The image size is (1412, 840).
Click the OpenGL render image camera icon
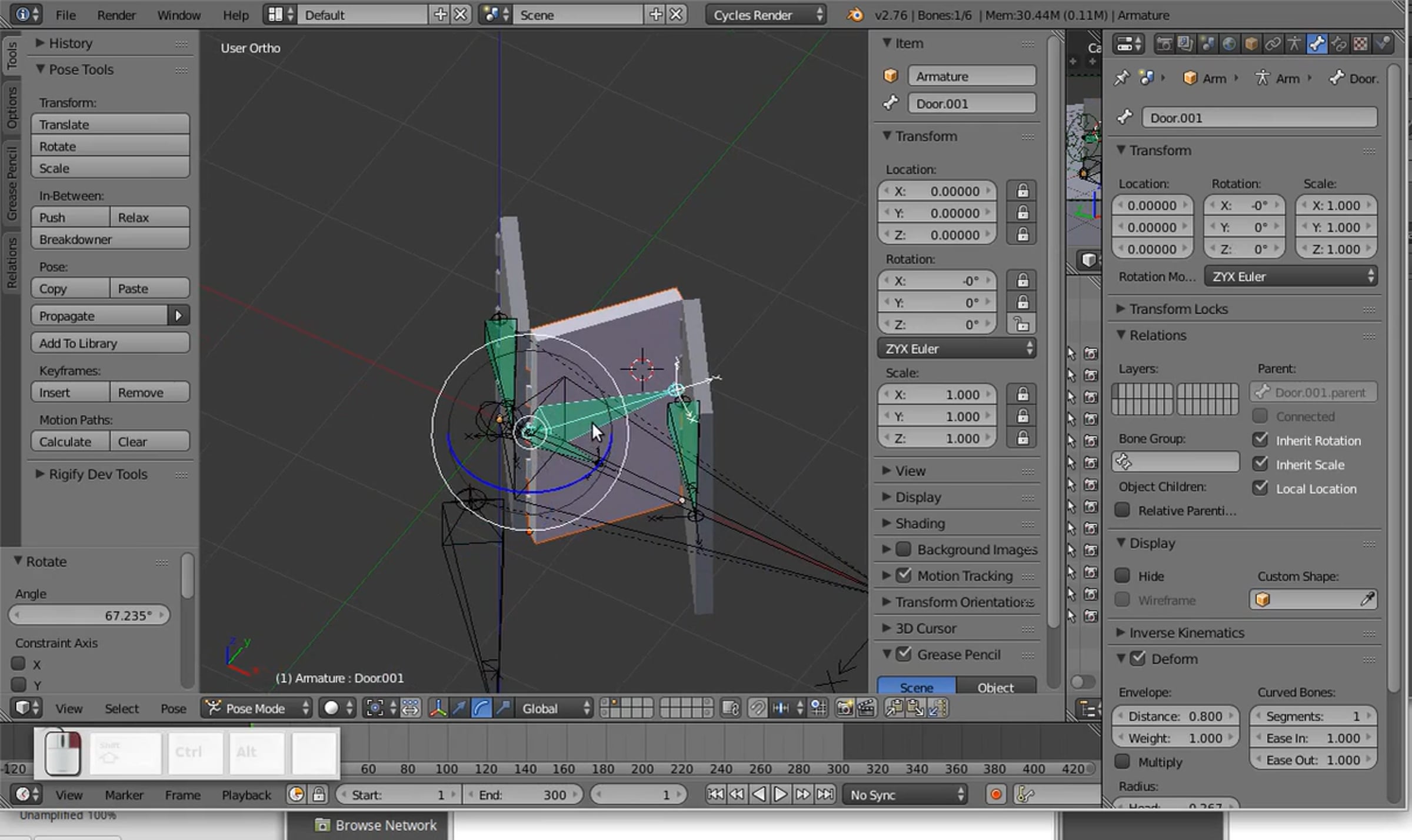pos(845,708)
